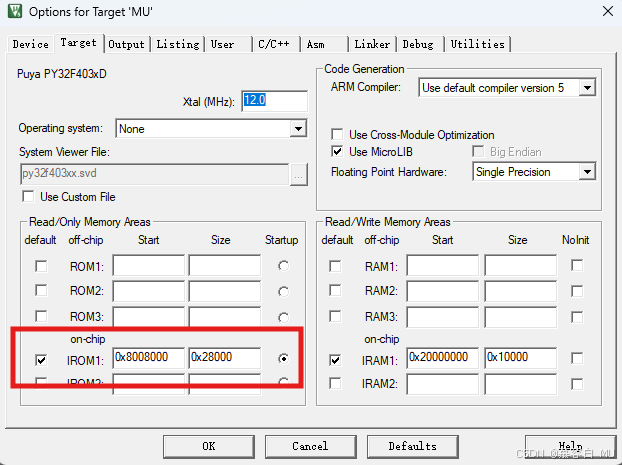Toggle the Use MicroLIB checkbox
This screenshot has height=465, width=622.
point(337,152)
